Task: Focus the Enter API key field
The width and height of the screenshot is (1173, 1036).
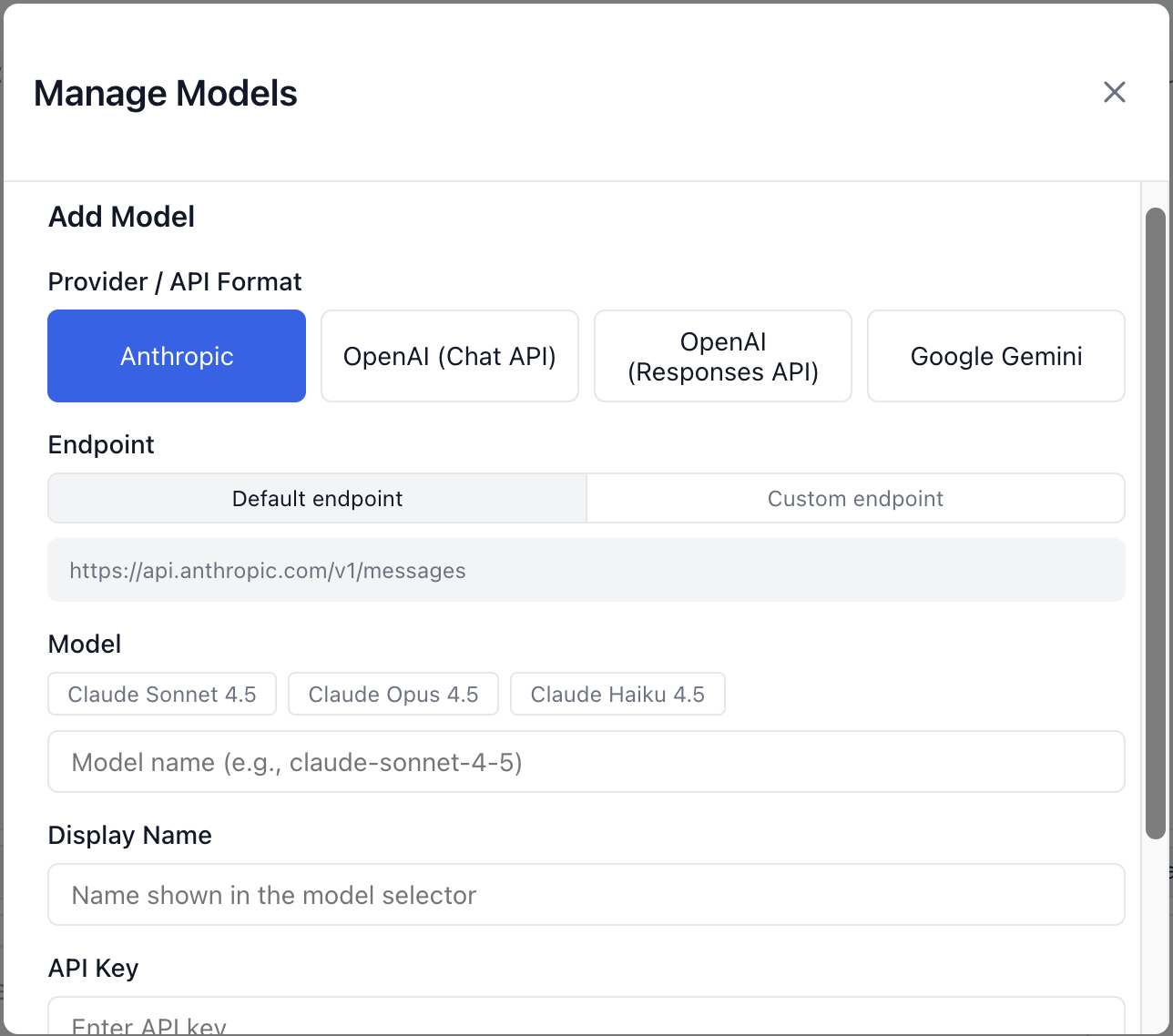Action: (x=586, y=1020)
